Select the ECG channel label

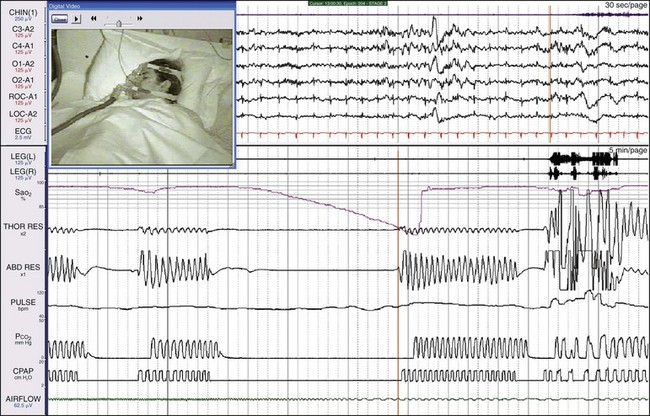point(22,129)
